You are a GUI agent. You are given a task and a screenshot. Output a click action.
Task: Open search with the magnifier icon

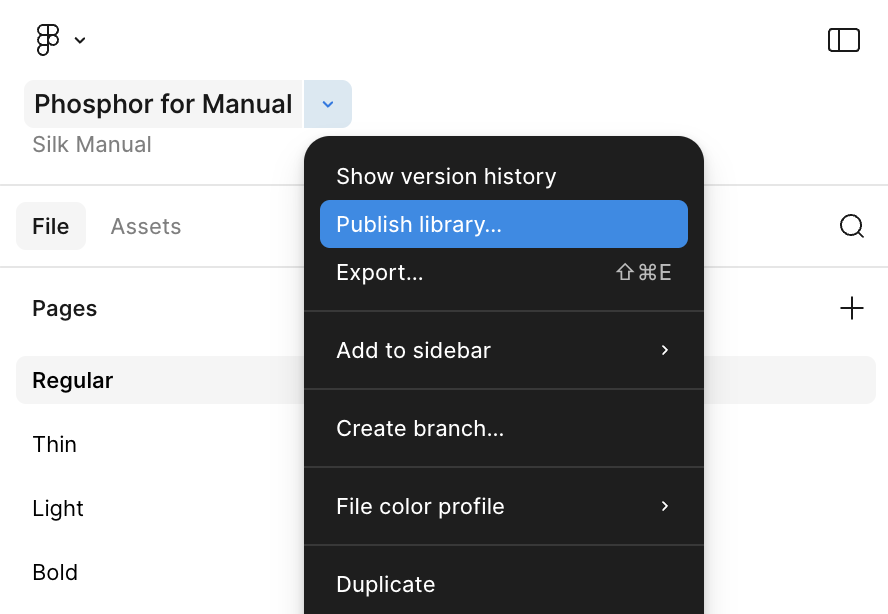coord(852,226)
